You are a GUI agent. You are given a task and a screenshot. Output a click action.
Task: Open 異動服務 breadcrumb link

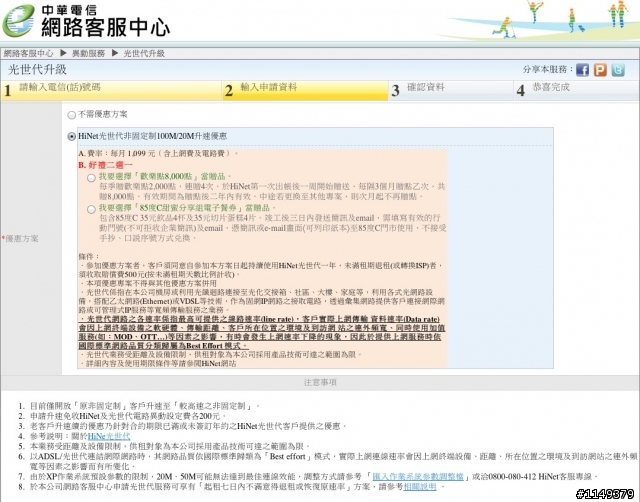tap(89, 53)
